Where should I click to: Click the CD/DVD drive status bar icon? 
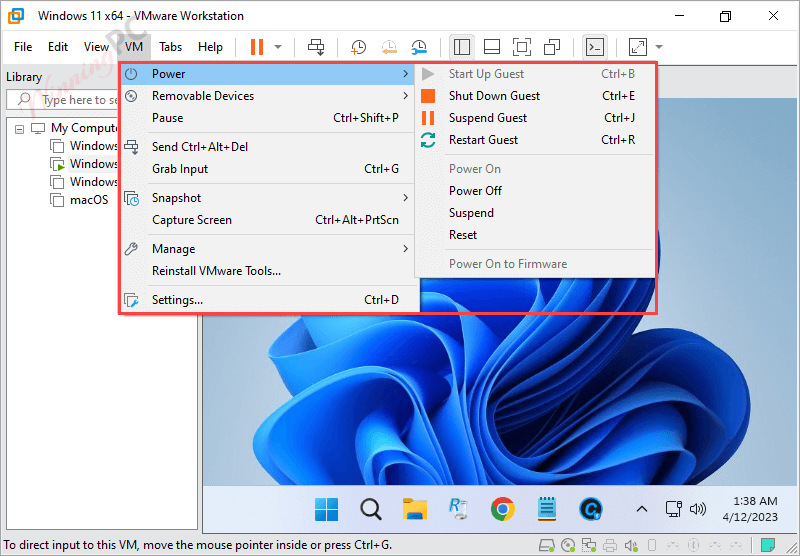coord(568,546)
